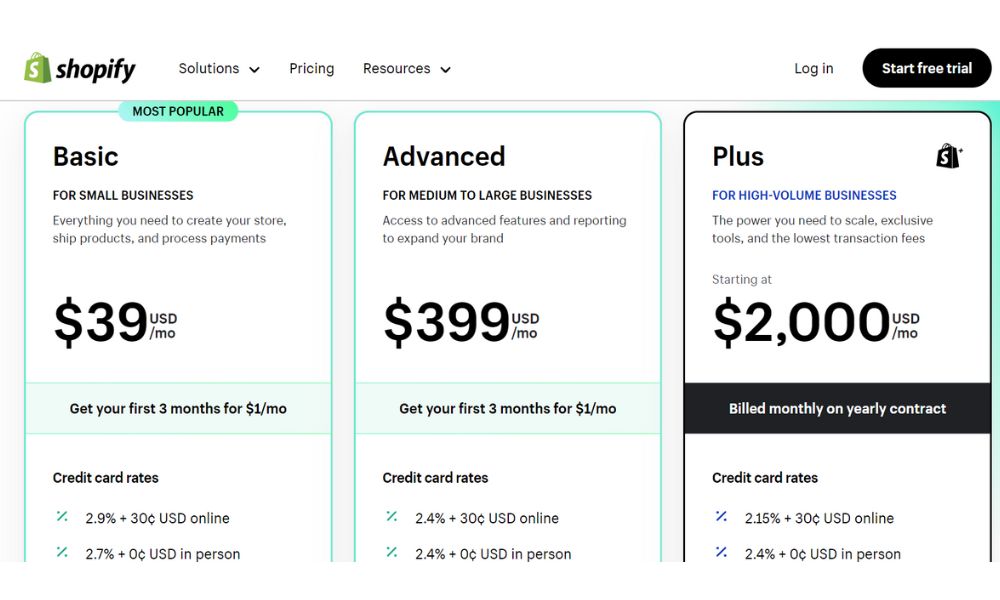The width and height of the screenshot is (1000, 600).
Task: Click percent icon beside Basic online rate
Action: (62, 517)
